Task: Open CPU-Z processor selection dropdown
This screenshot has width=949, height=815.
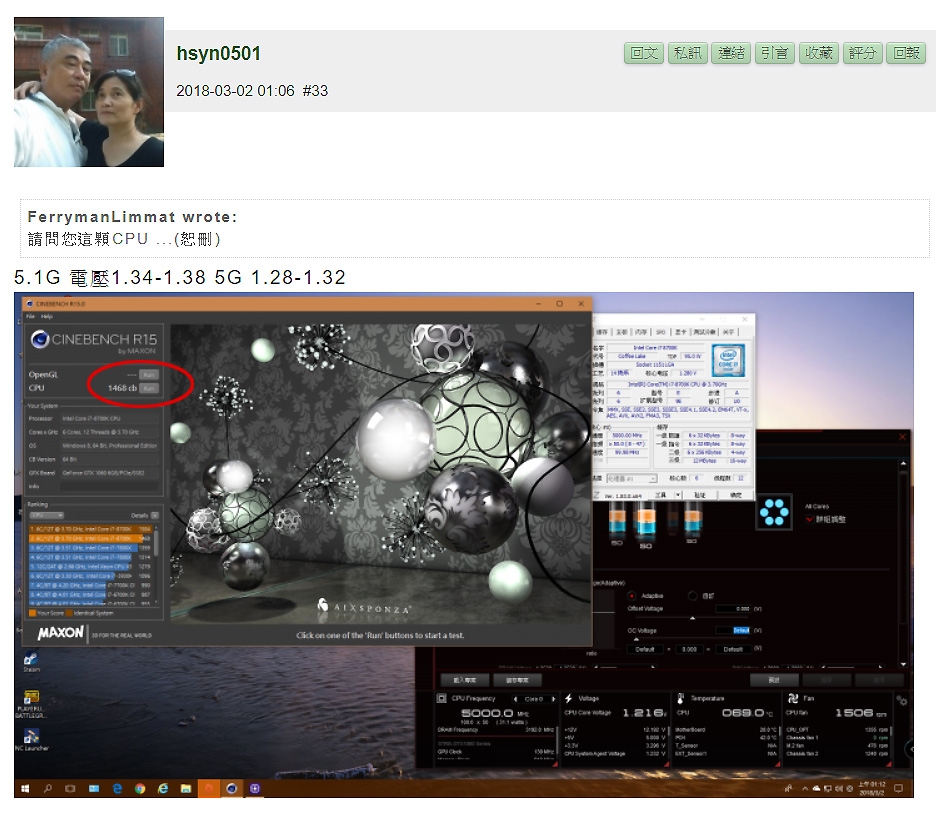Action: click(631, 479)
